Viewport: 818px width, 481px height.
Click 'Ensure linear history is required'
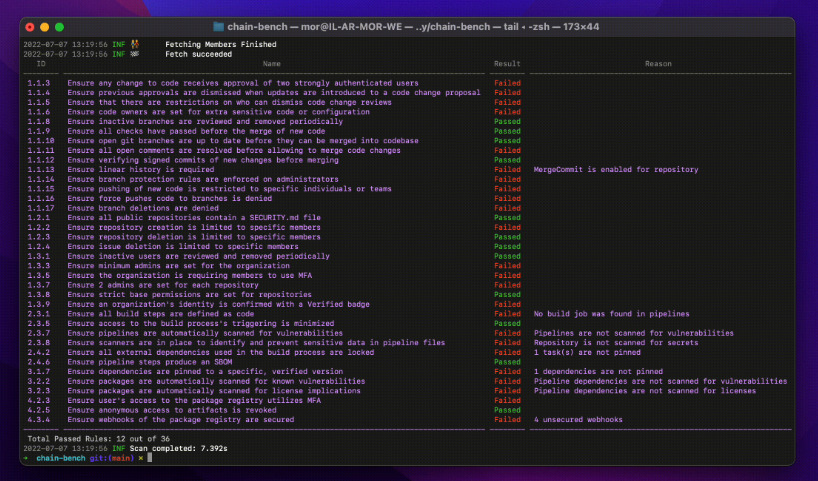(140, 170)
